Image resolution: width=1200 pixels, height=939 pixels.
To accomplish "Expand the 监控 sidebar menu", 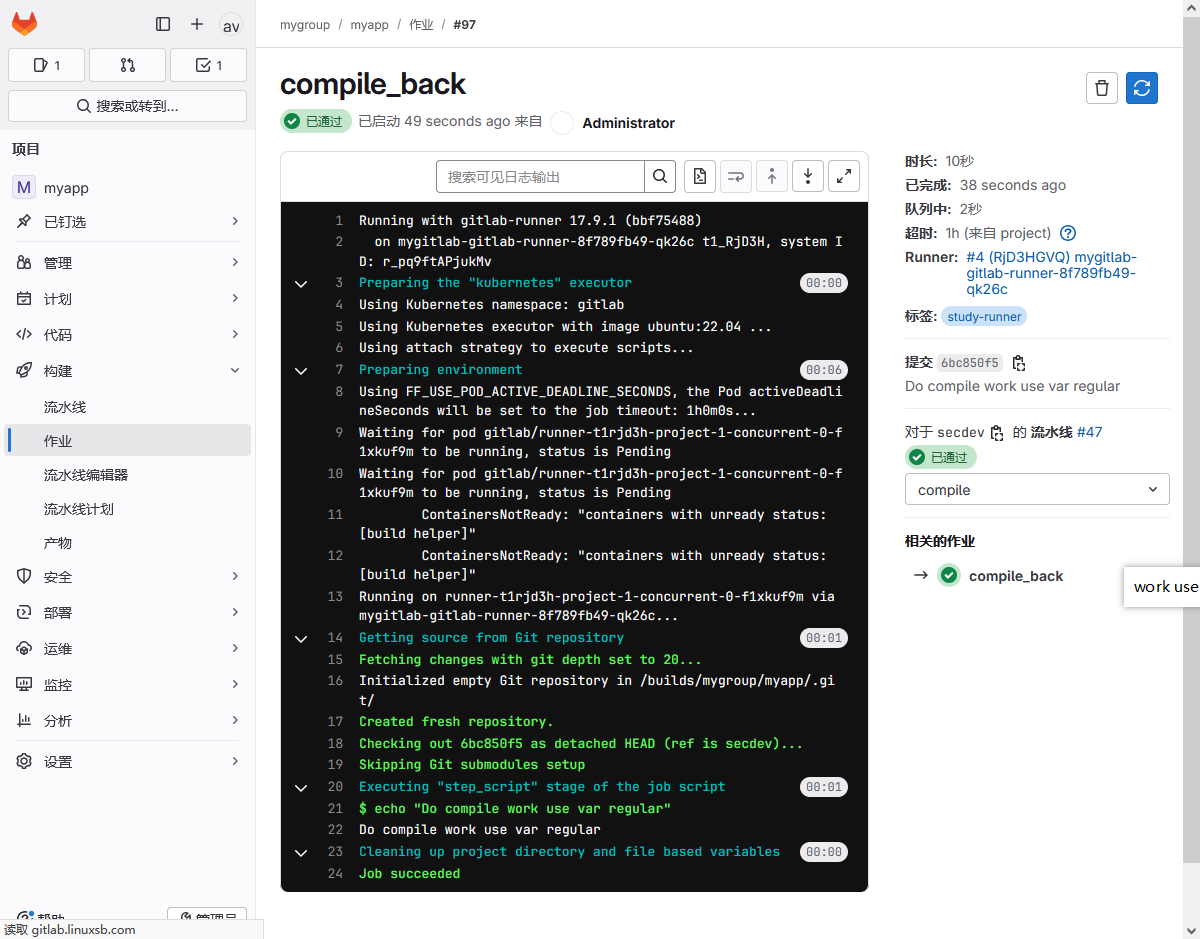I will [127, 685].
